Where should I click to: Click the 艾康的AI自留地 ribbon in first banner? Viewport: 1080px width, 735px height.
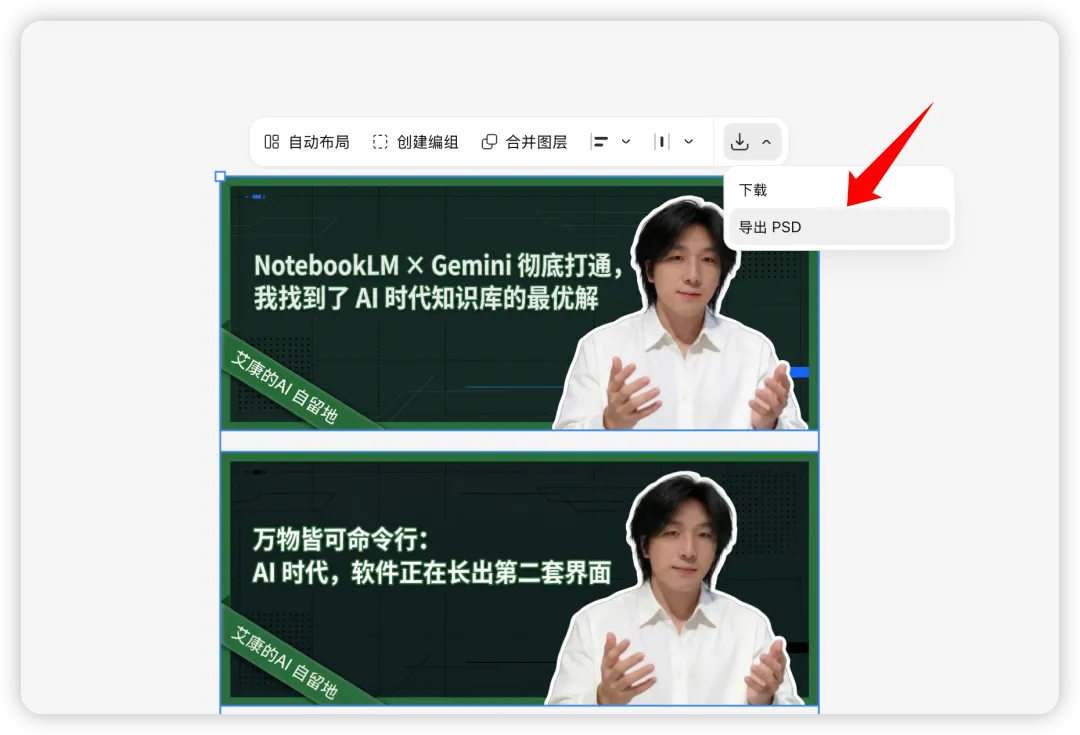coord(286,387)
